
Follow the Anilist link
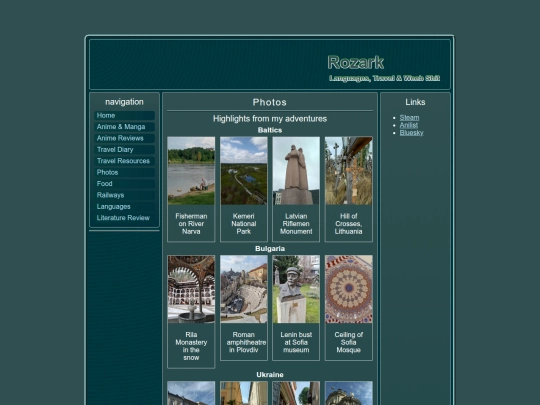(x=408, y=125)
